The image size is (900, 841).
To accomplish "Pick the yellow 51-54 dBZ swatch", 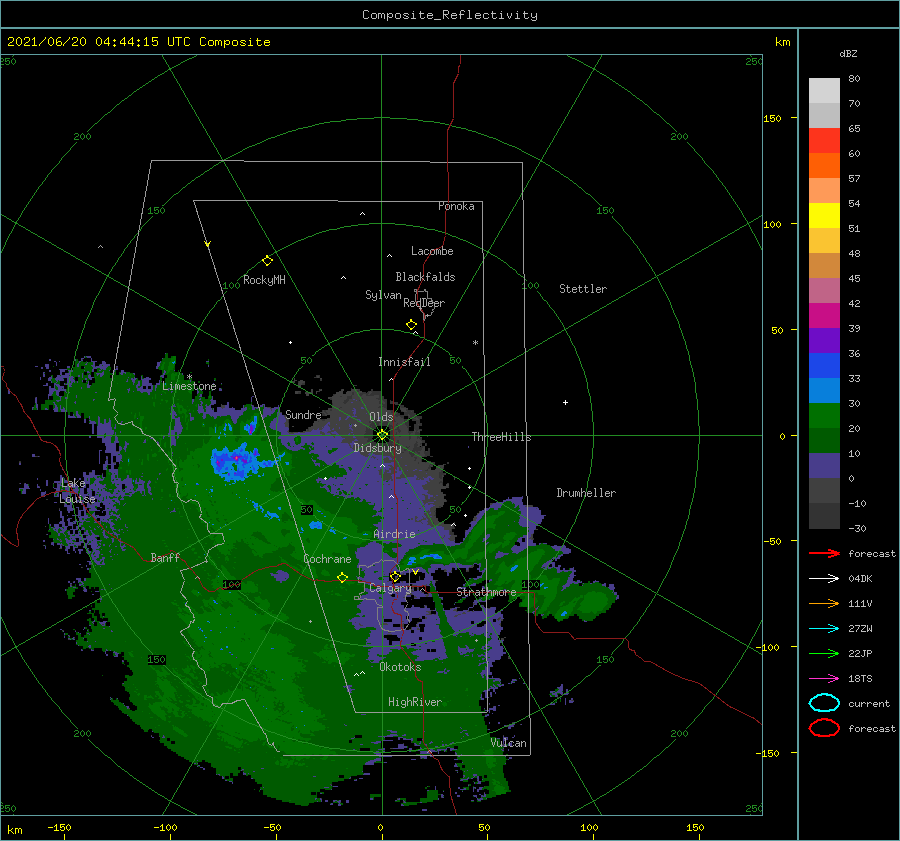I will pyautogui.click(x=824, y=216).
